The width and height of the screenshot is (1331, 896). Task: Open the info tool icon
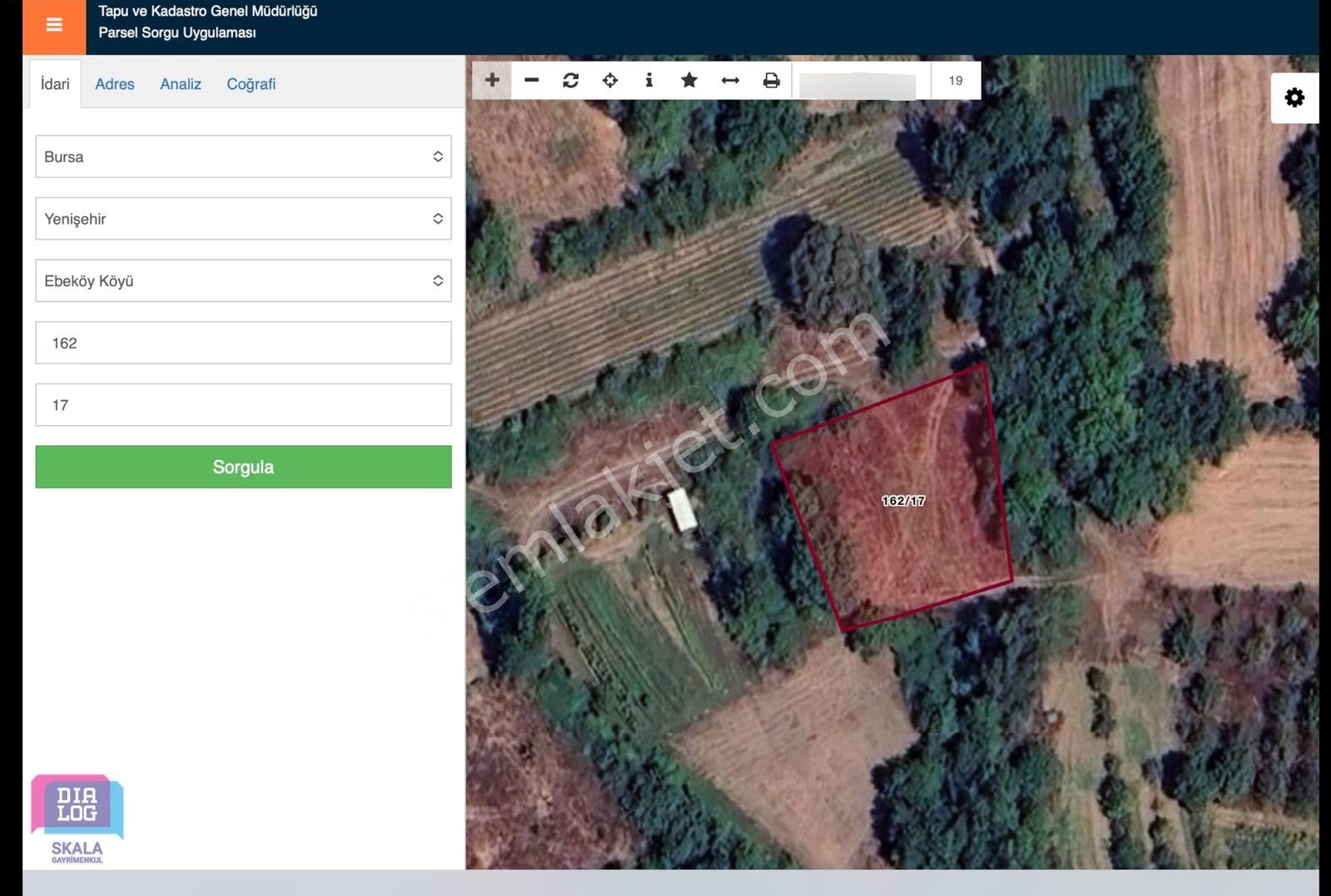click(649, 80)
